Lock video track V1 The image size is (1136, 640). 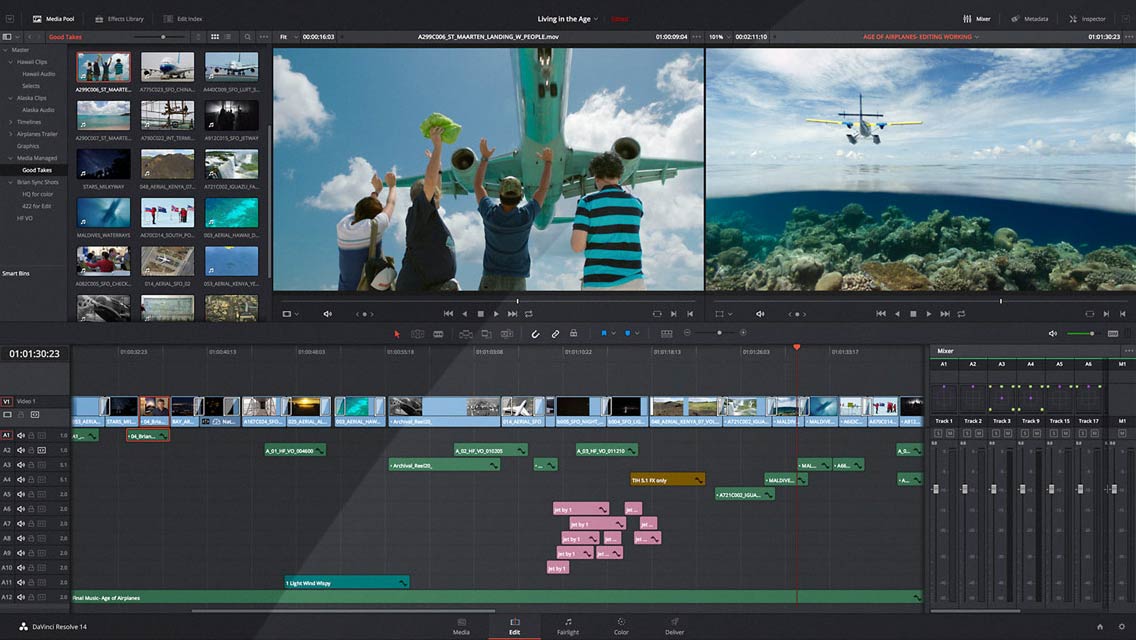click(20, 414)
